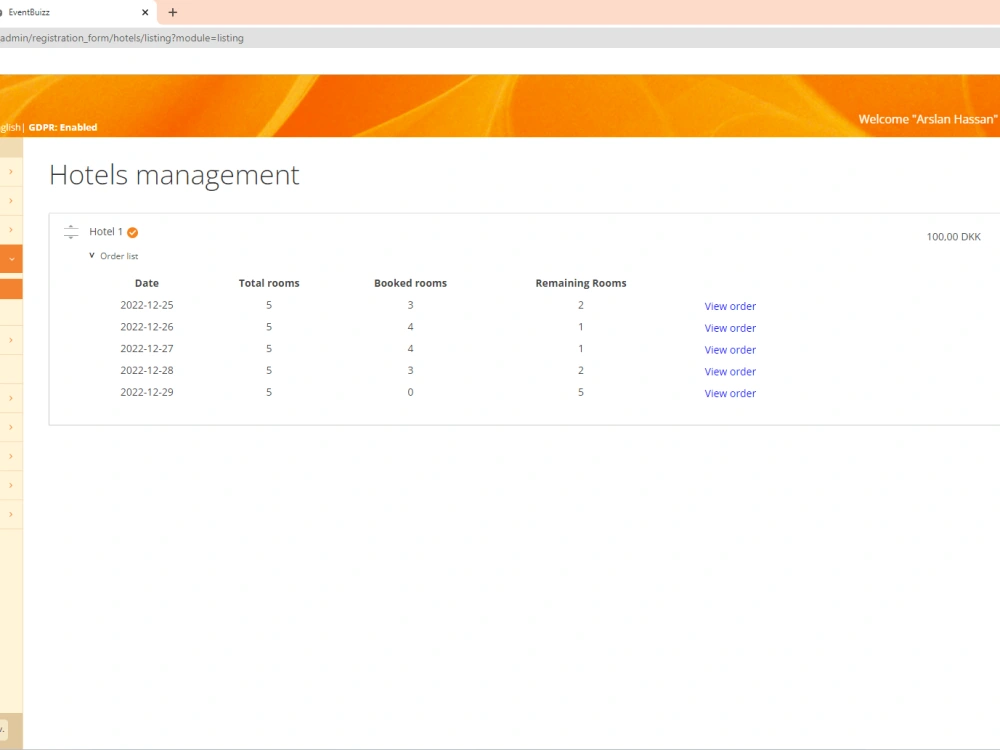View order for 2022-12-29
1000x750 pixels.
730,393
